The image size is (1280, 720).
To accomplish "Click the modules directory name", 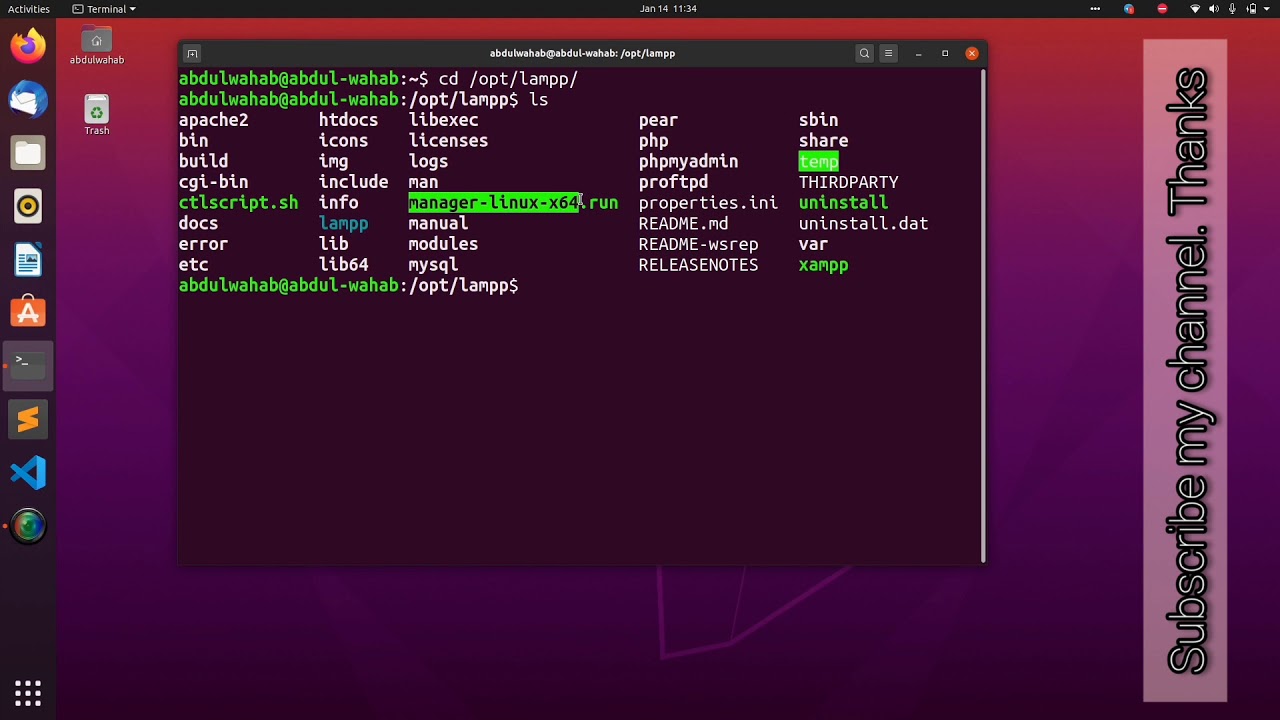I will [x=443, y=244].
